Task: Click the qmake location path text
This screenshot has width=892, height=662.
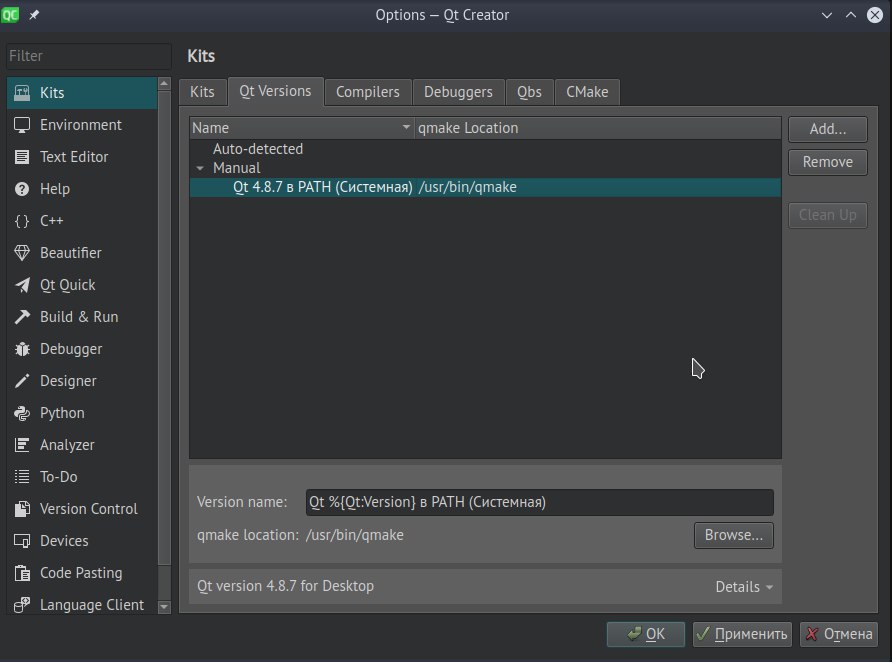Action: 355,535
